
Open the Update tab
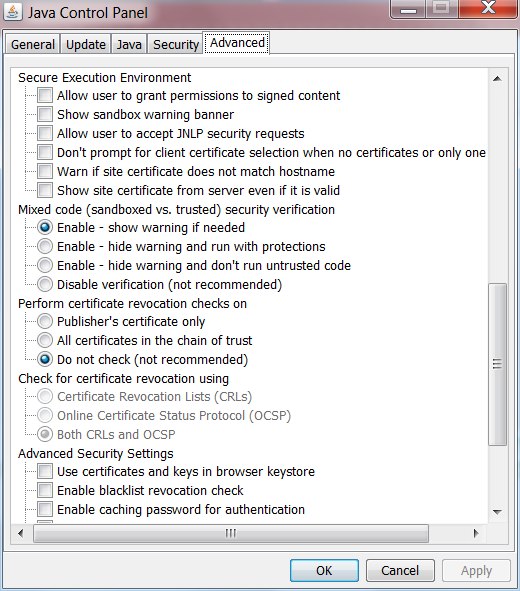coord(86,44)
